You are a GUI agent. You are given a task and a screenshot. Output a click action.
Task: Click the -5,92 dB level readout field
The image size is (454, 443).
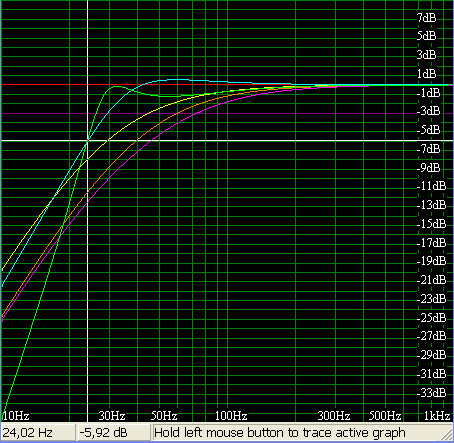click(x=113, y=433)
